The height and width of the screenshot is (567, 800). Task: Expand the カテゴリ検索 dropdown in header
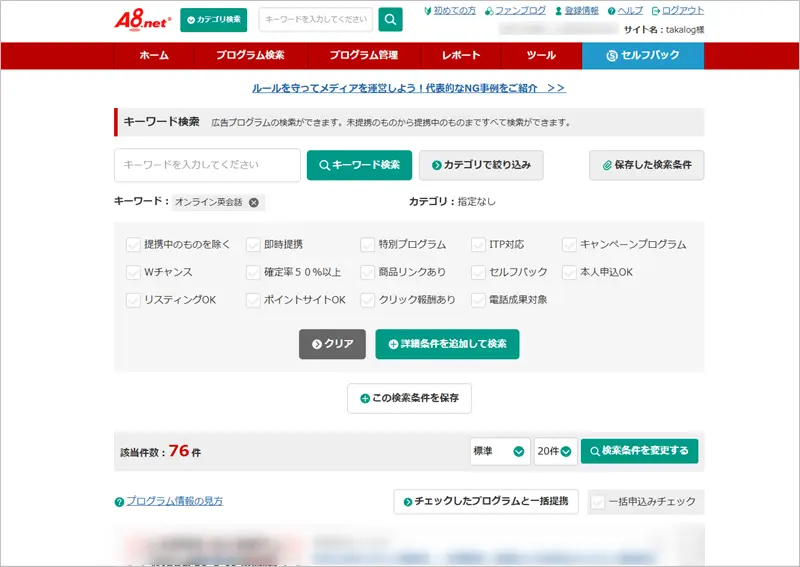coord(213,20)
